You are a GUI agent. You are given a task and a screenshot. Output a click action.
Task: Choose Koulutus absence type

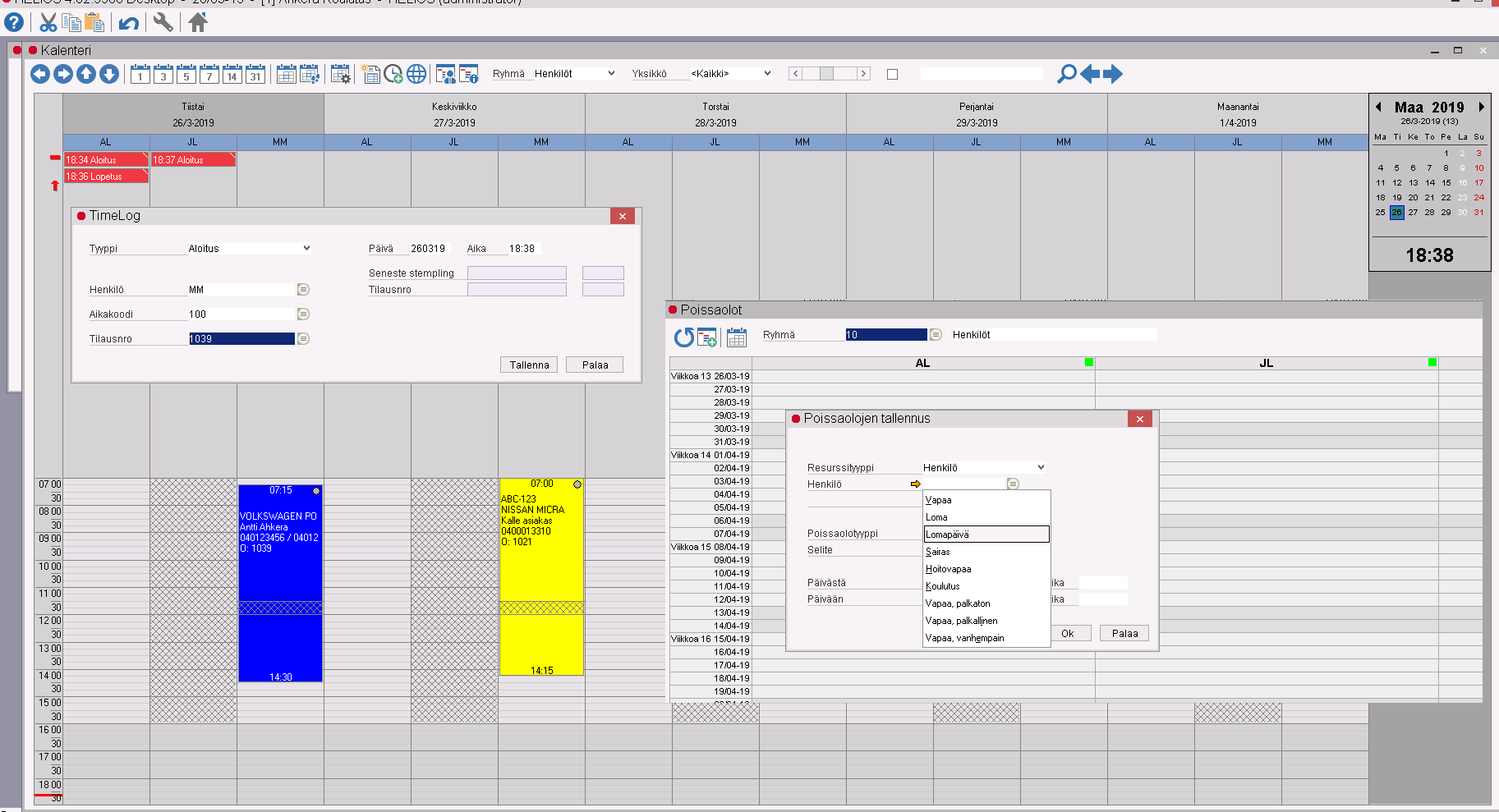coord(986,586)
